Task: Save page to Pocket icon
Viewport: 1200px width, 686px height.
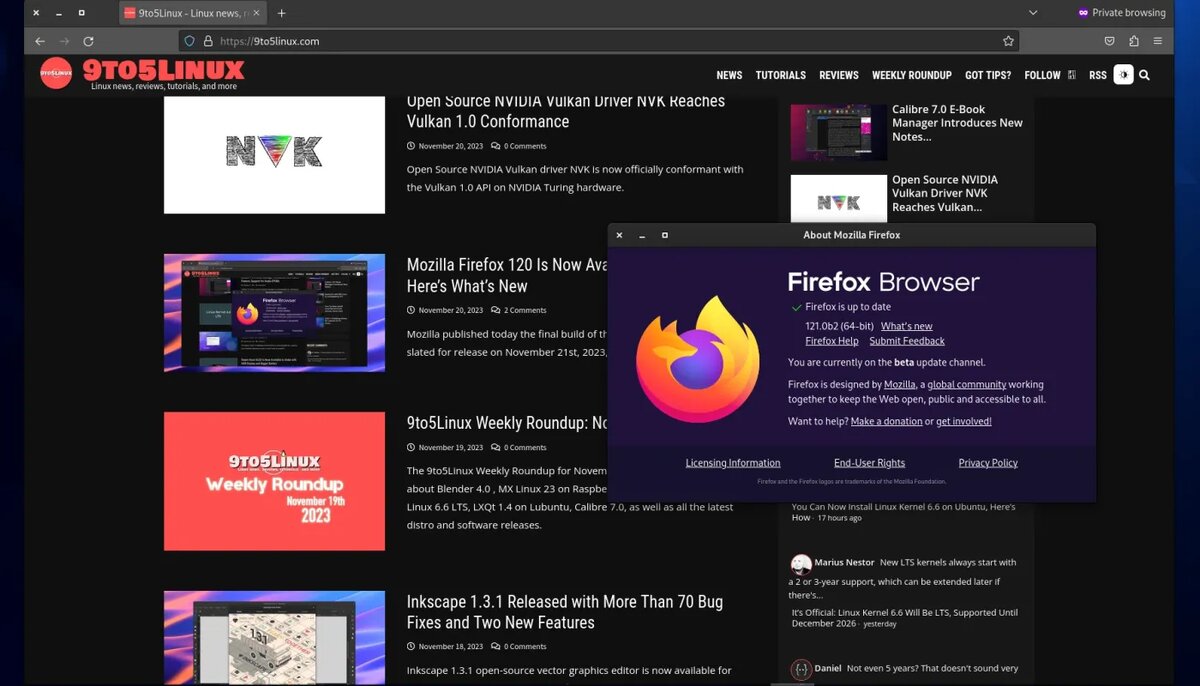Action: pyautogui.click(x=1109, y=41)
